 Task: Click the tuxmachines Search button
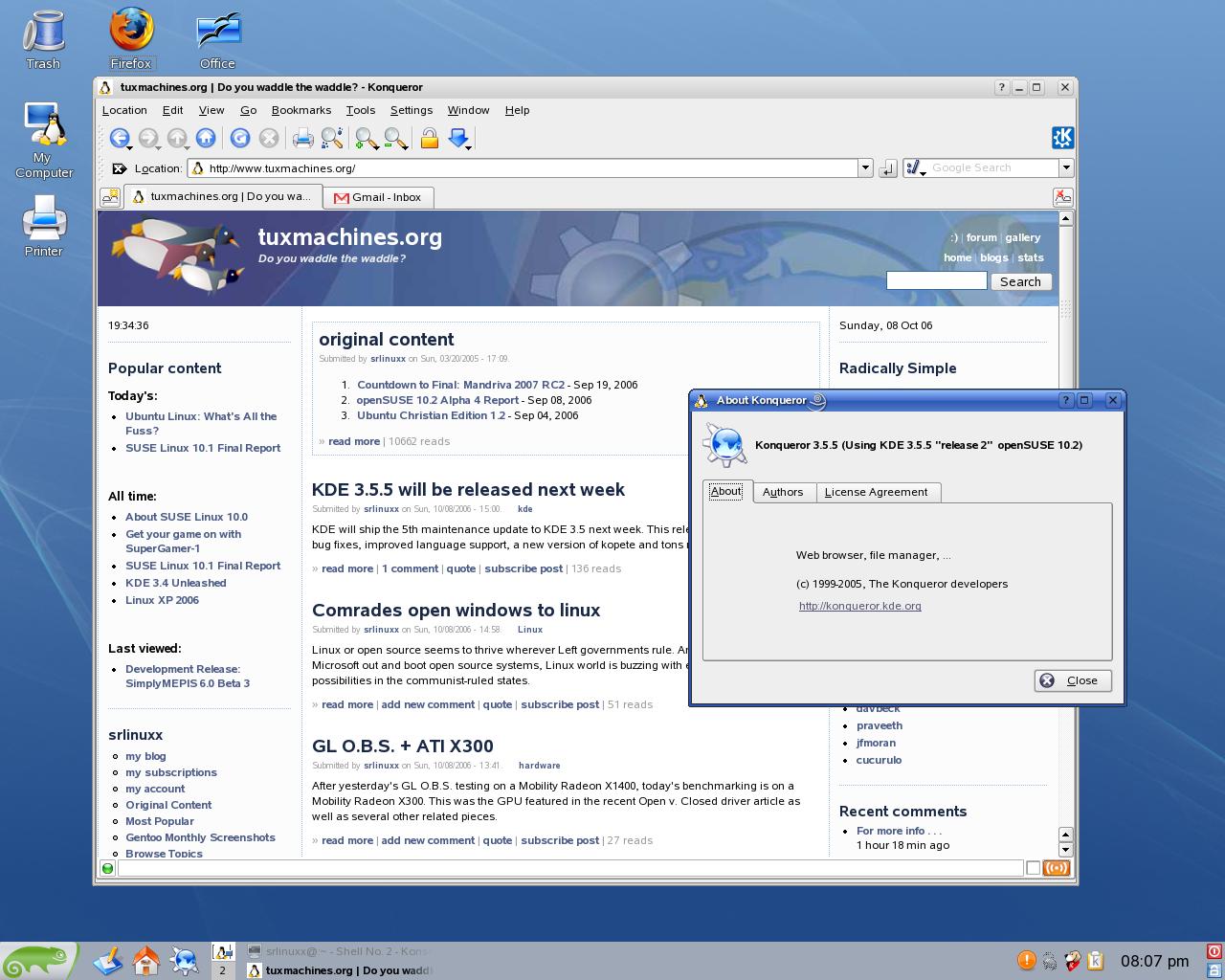click(1020, 281)
